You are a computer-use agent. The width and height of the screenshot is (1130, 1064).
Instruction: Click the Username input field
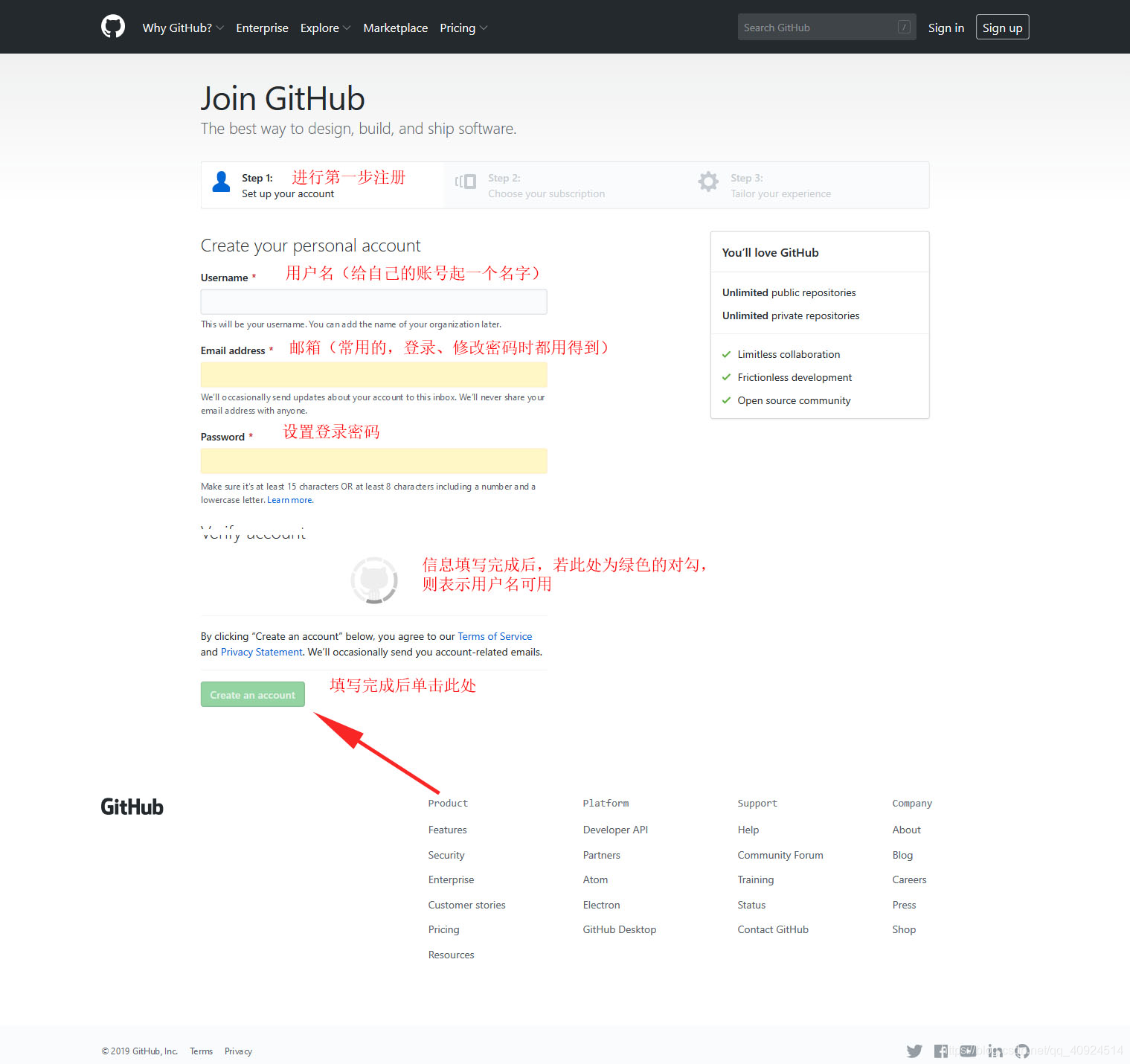[373, 302]
